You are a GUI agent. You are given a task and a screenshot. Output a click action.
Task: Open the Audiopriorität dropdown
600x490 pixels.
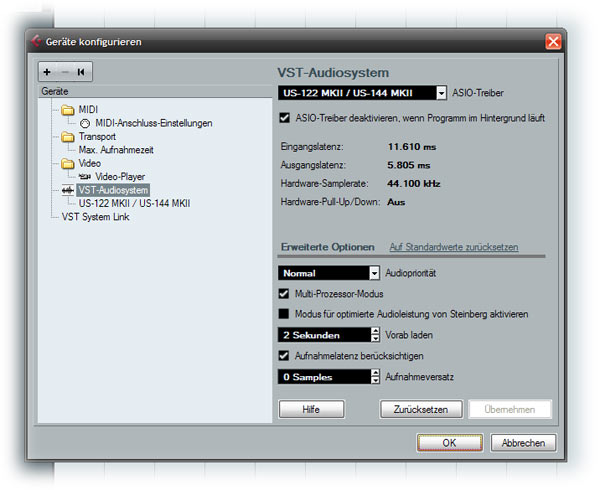point(375,273)
